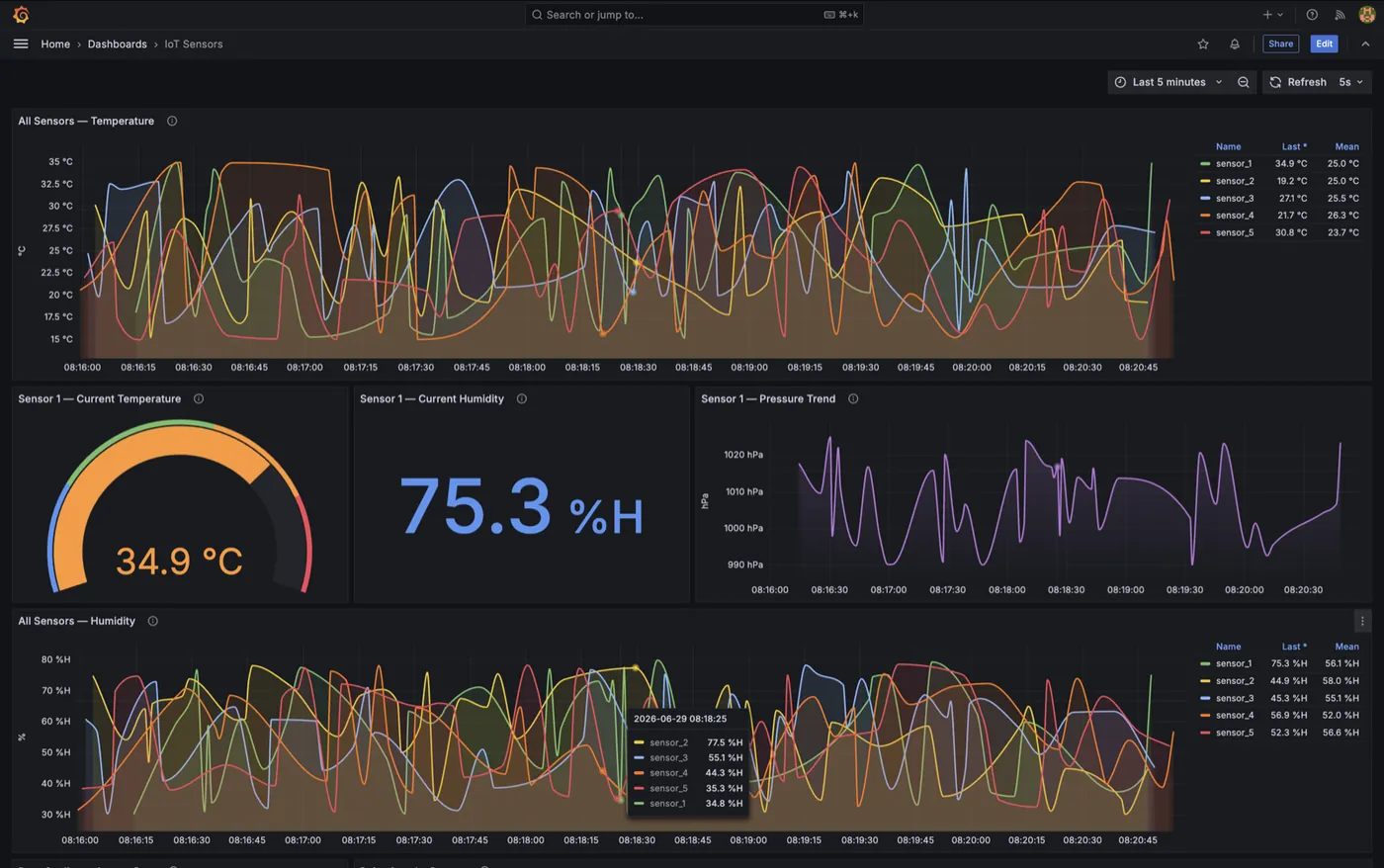Click the Refresh button
This screenshot has height=868, width=1384.
coord(1298,82)
